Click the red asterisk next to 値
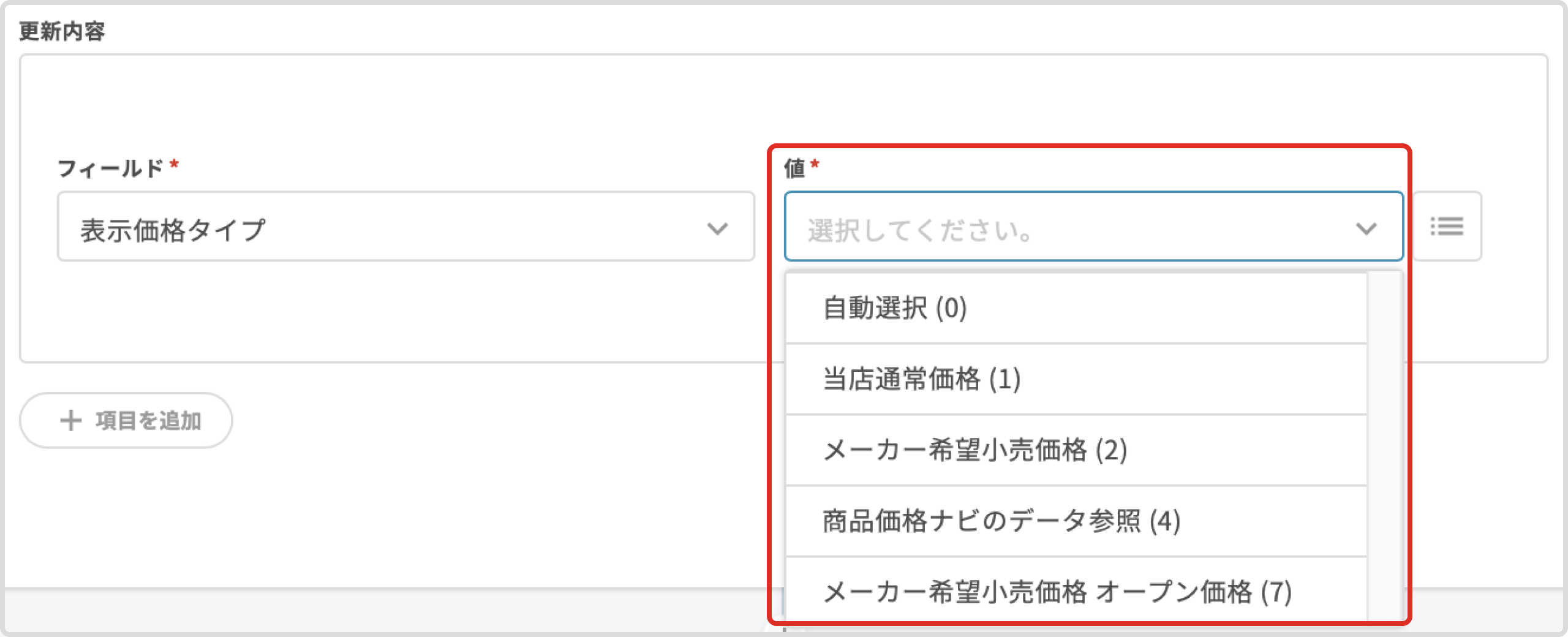 815,164
